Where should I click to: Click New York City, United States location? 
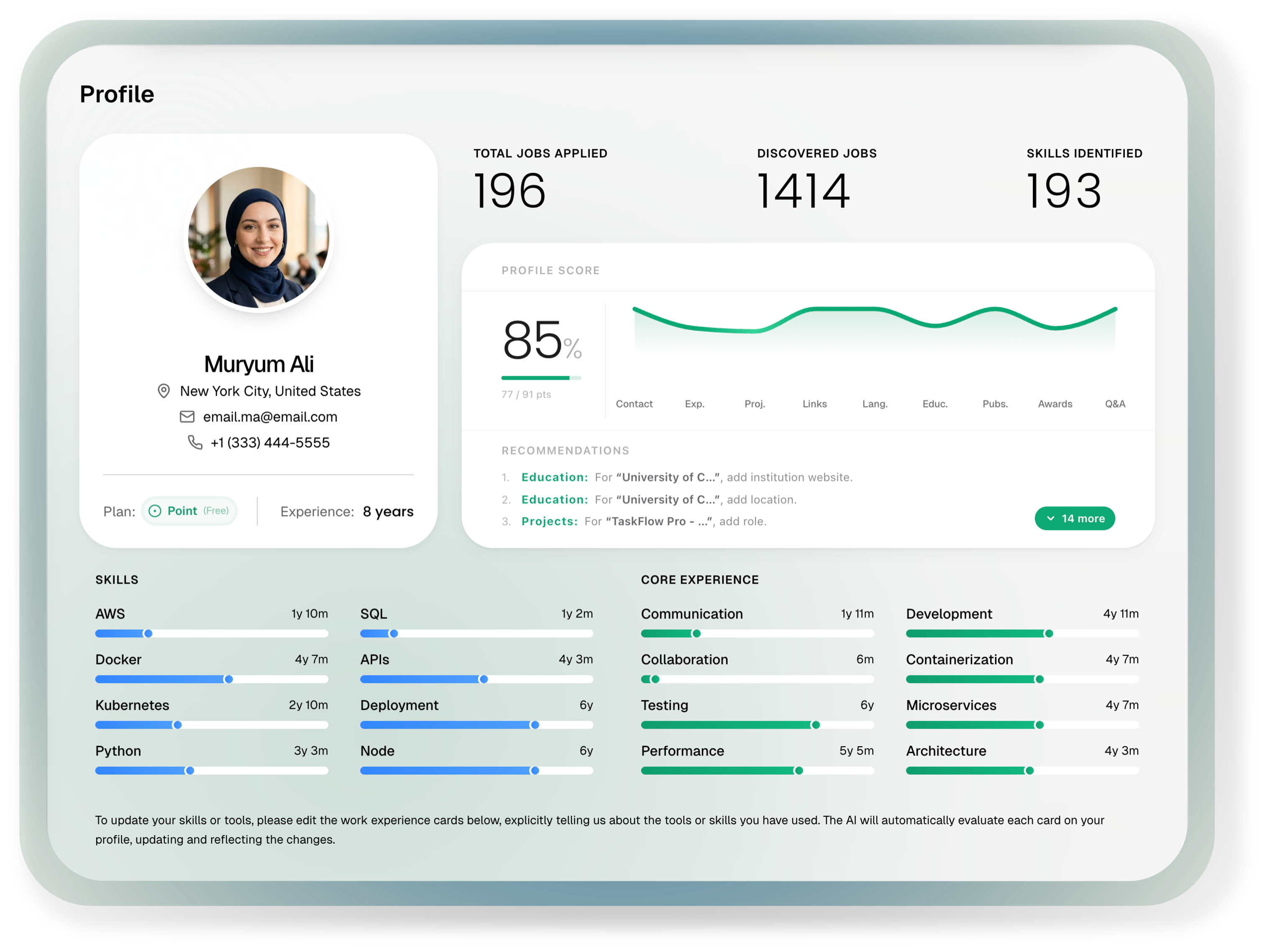pos(270,391)
